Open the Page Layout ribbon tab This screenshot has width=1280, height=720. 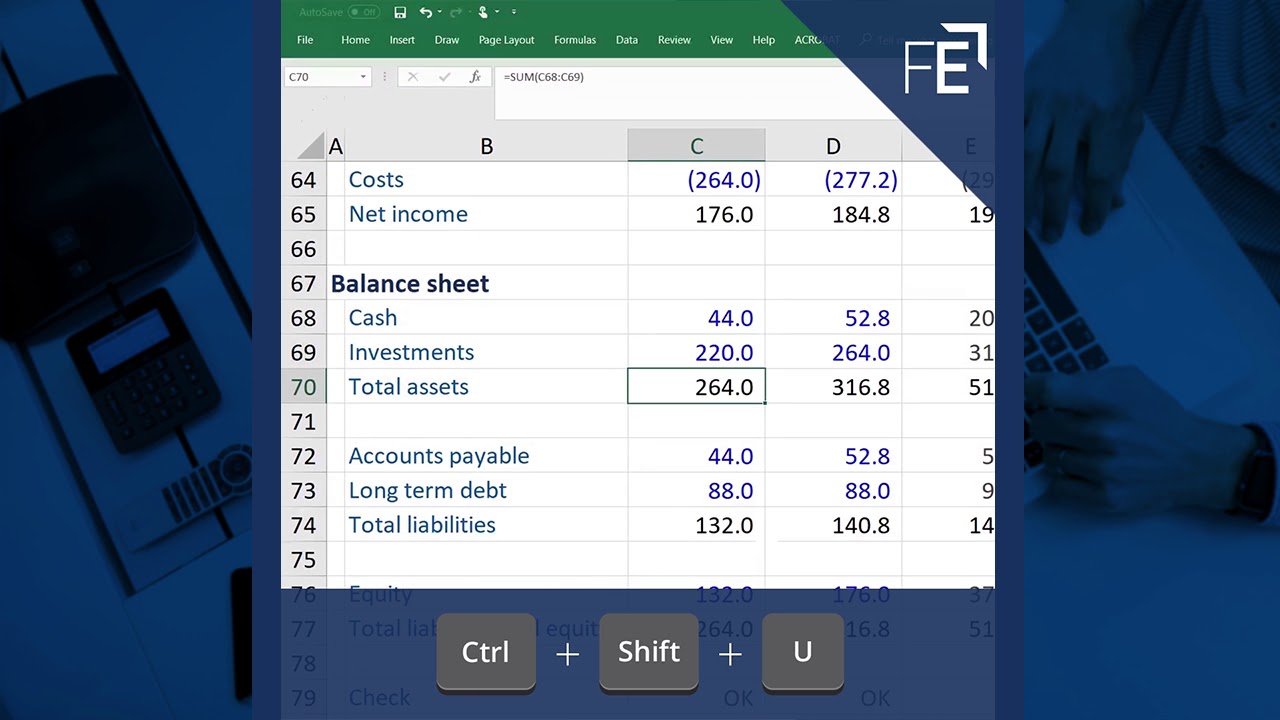(506, 40)
